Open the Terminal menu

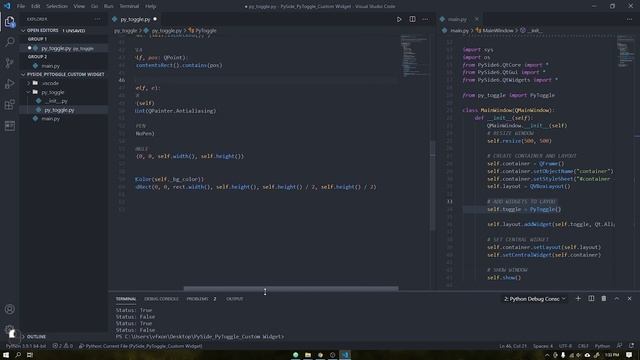(x=129, y=6)
